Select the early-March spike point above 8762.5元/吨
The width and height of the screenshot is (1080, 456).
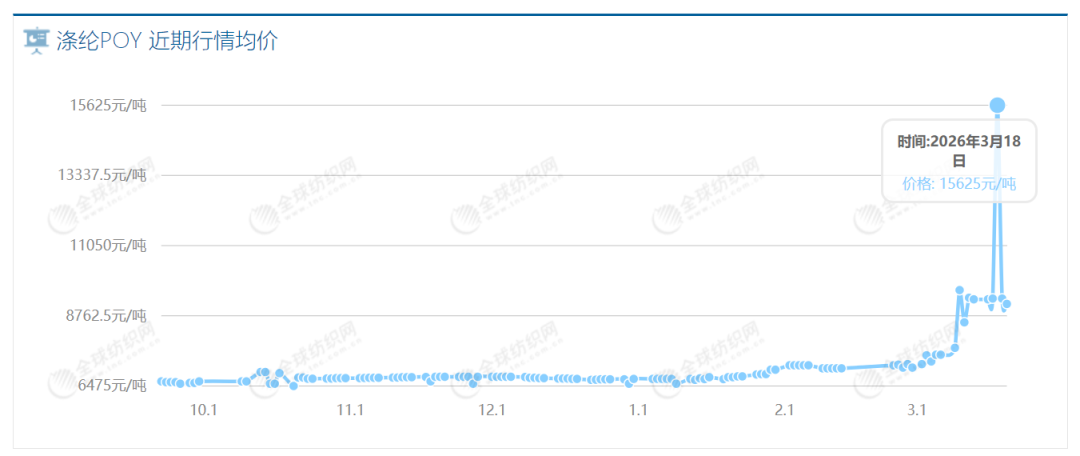pyautogui.click(x=959, y=291)
